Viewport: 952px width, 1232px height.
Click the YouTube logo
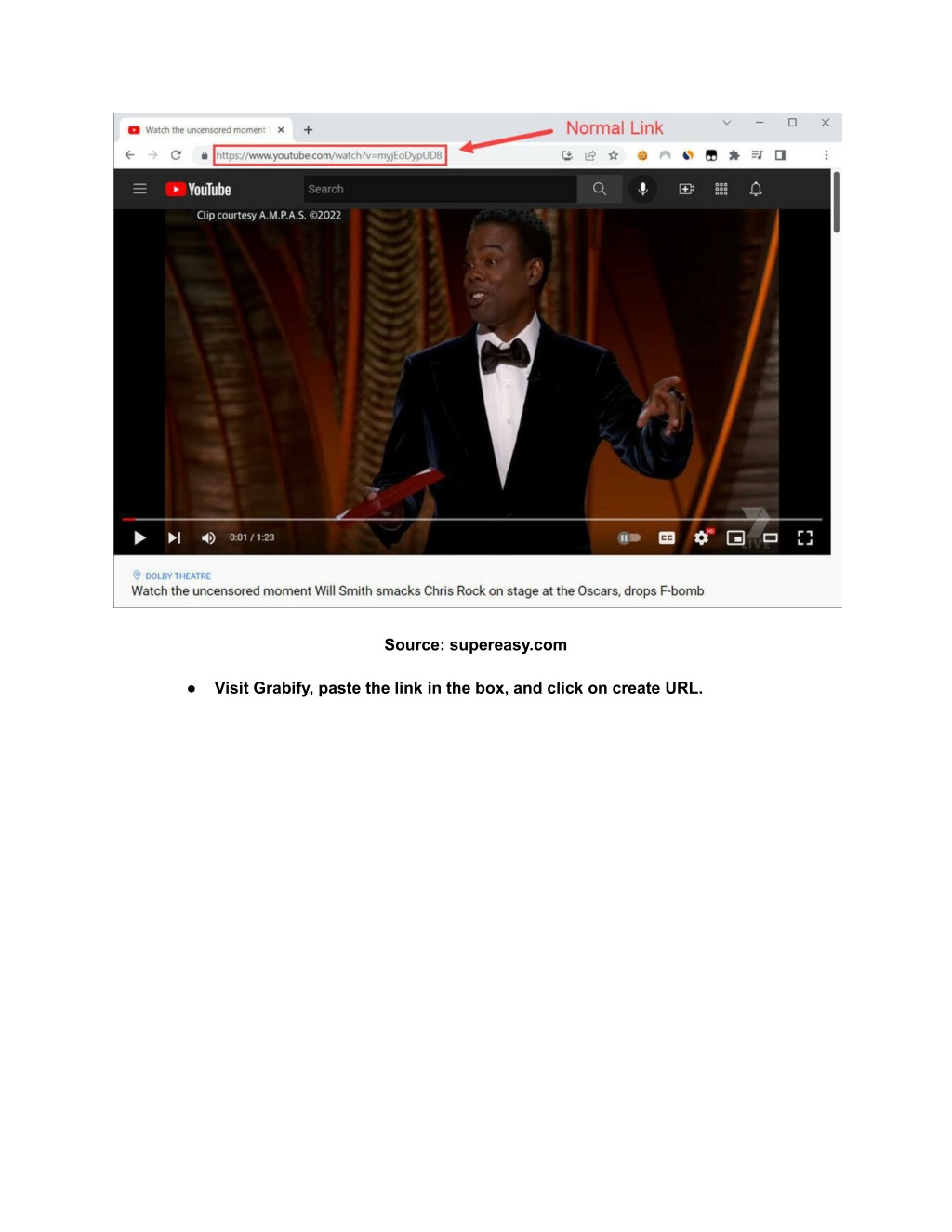point(198,189)
